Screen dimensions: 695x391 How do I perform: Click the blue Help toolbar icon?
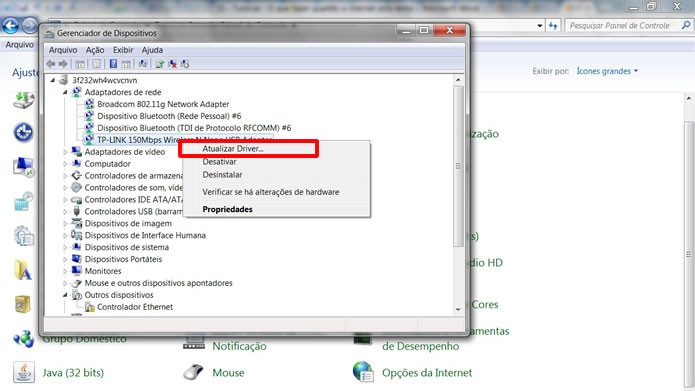click(x=113, y=64)
